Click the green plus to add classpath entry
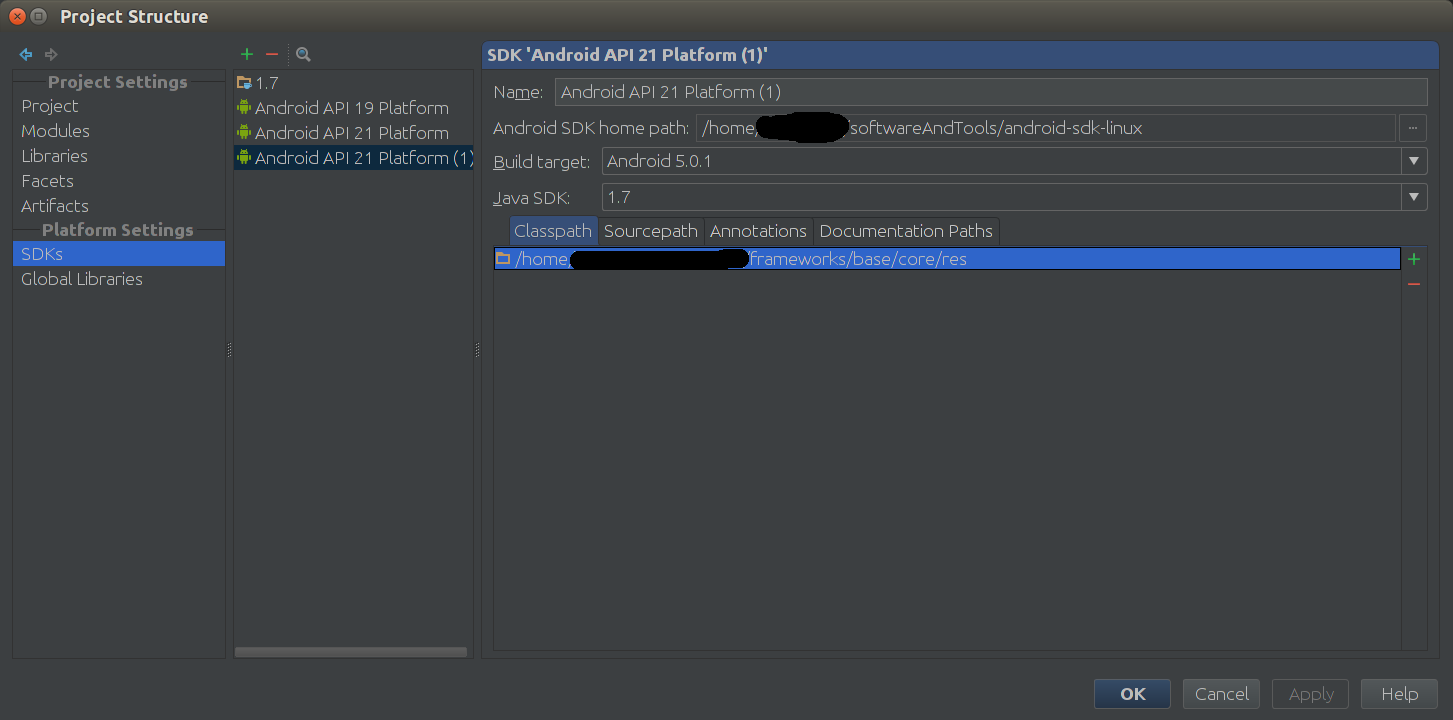The image size is (1453, 720). [1414, 259]
